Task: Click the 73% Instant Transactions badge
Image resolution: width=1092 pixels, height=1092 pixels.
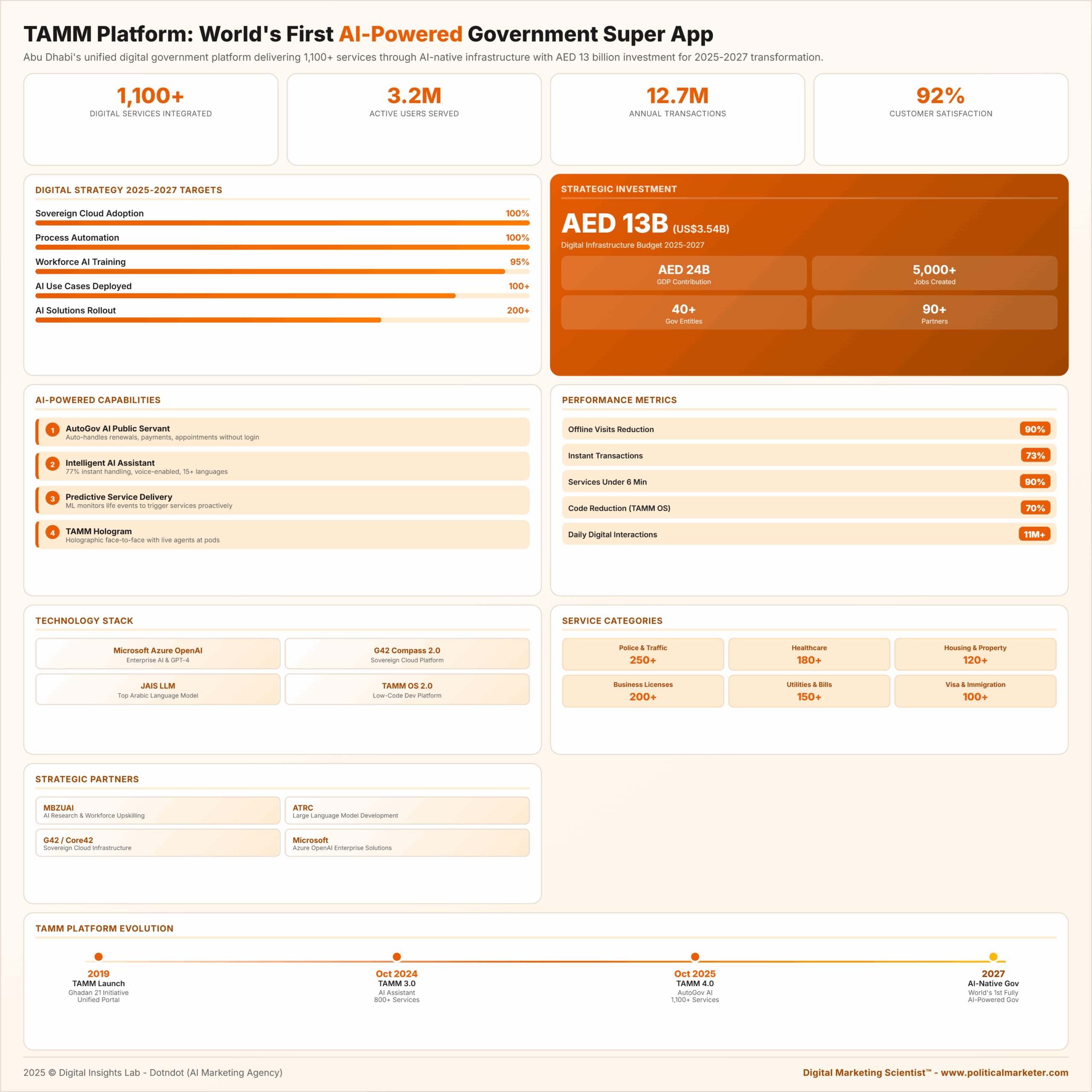Action: coord(1035,456)
